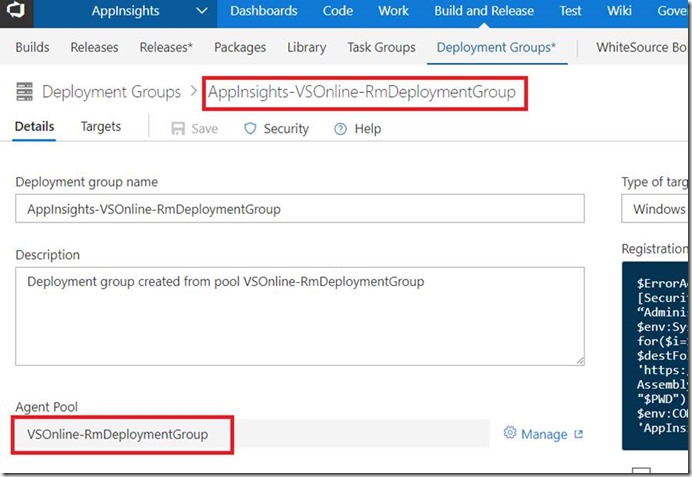The height and width of the screenshot is (477, 692).
Task: Click the Deployment group name label
Action: click(x=86, y=182)
